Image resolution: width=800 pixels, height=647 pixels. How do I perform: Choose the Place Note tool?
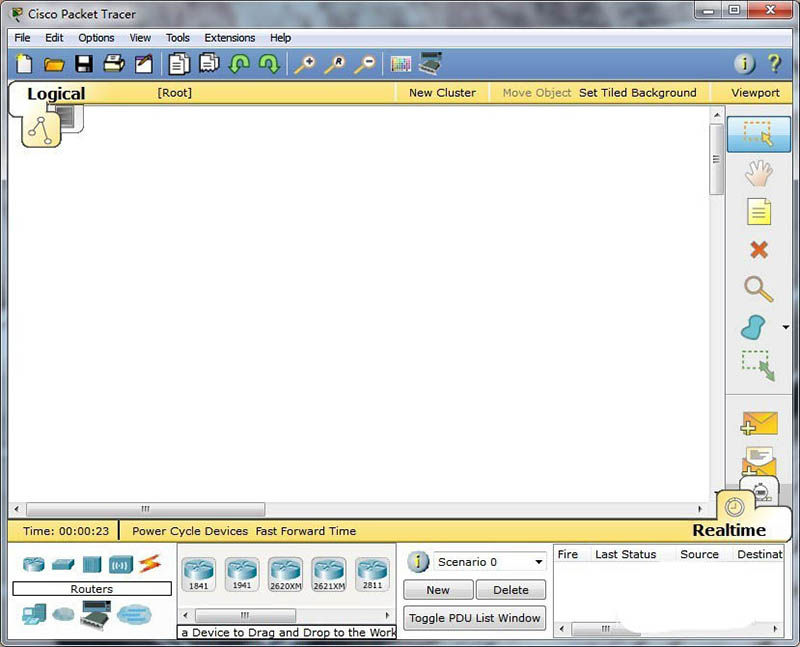click(x=759, y=212)
